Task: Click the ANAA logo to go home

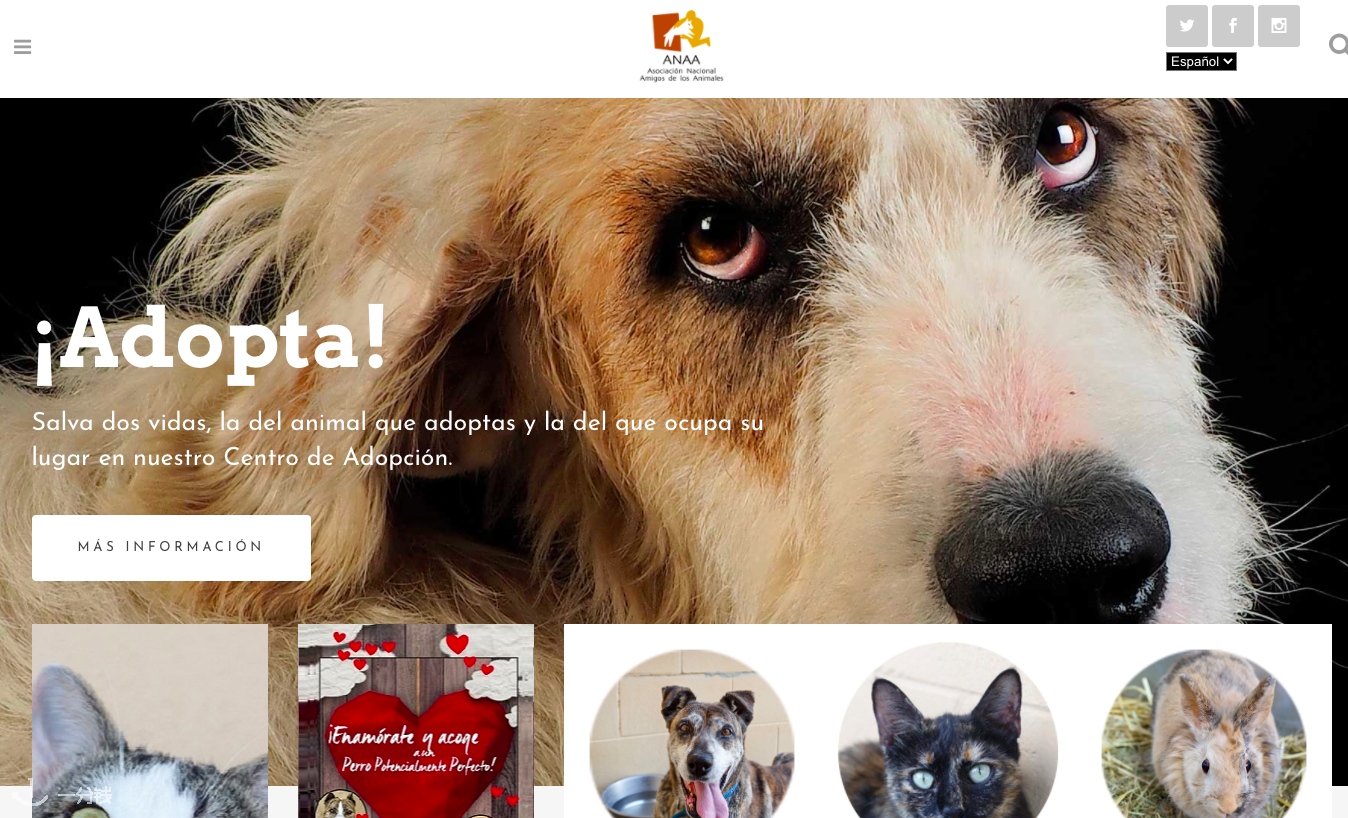Action: click(681, 46)
